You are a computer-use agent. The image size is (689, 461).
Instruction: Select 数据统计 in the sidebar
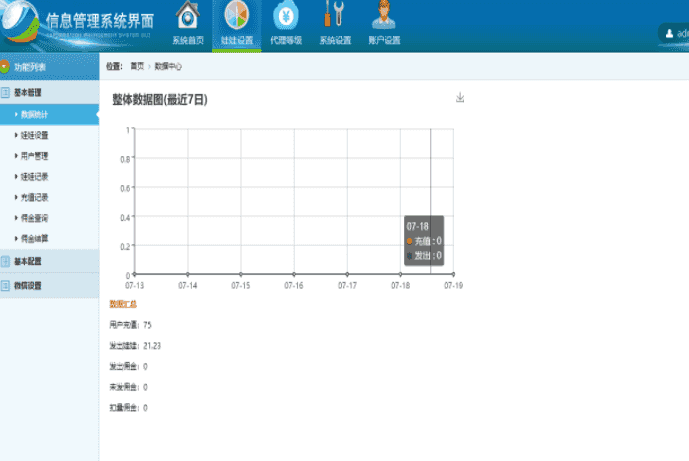coord(49,115)
